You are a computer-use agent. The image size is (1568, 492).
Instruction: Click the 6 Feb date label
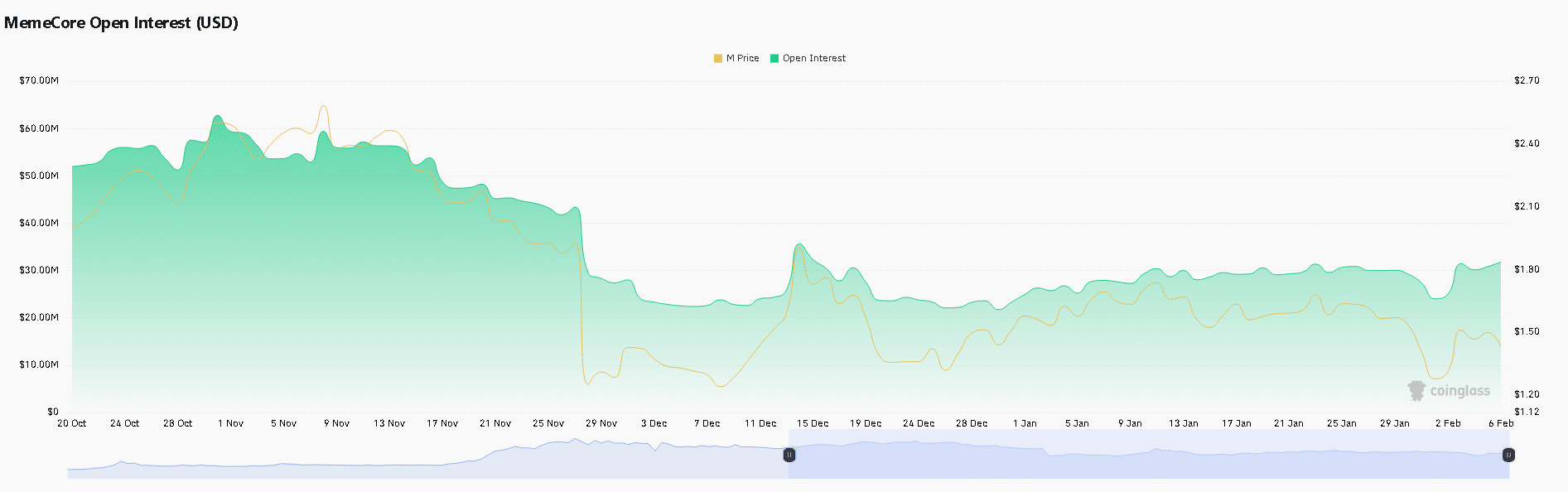pos(1501,423)
